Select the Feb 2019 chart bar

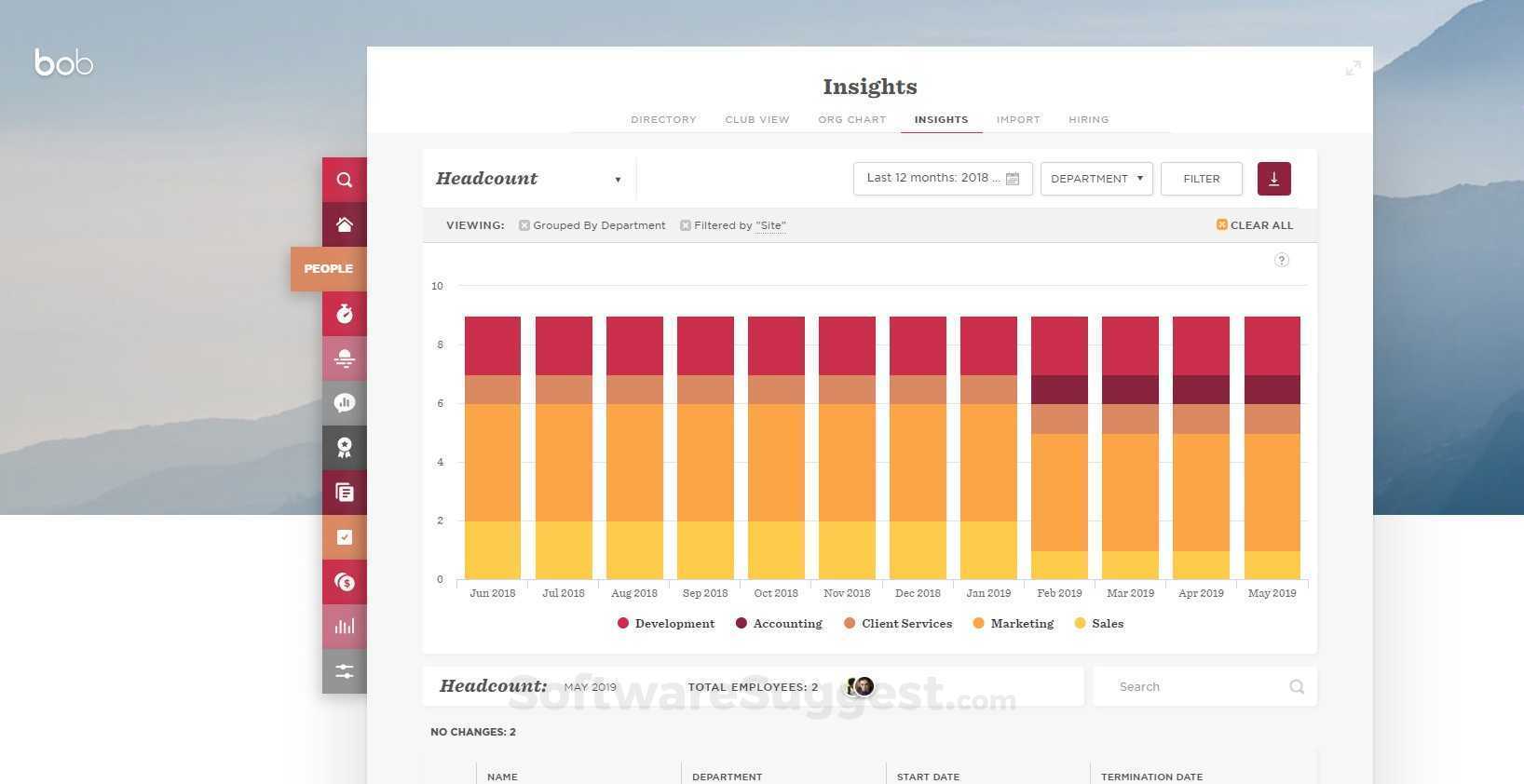click(1059, 448)
